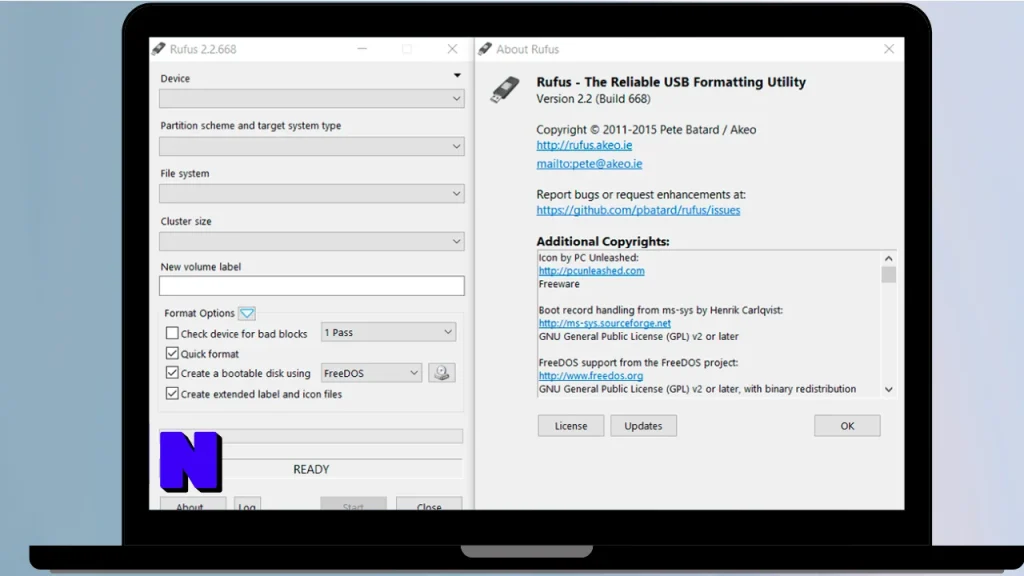Click 'Report bugs or request enhancements at:' text
The height and width of the screenshot is (576, 1024).
tap(641, 194)
